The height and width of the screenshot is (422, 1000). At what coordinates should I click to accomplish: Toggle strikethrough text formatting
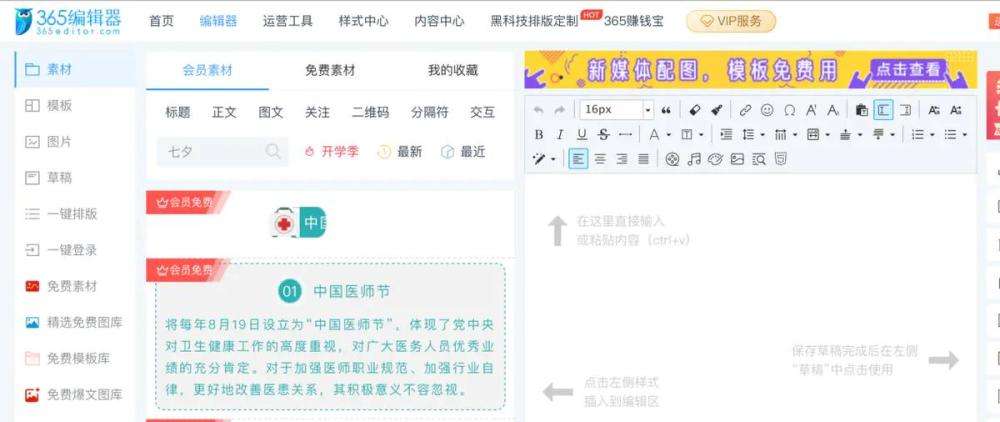click(x=603, y=134)
